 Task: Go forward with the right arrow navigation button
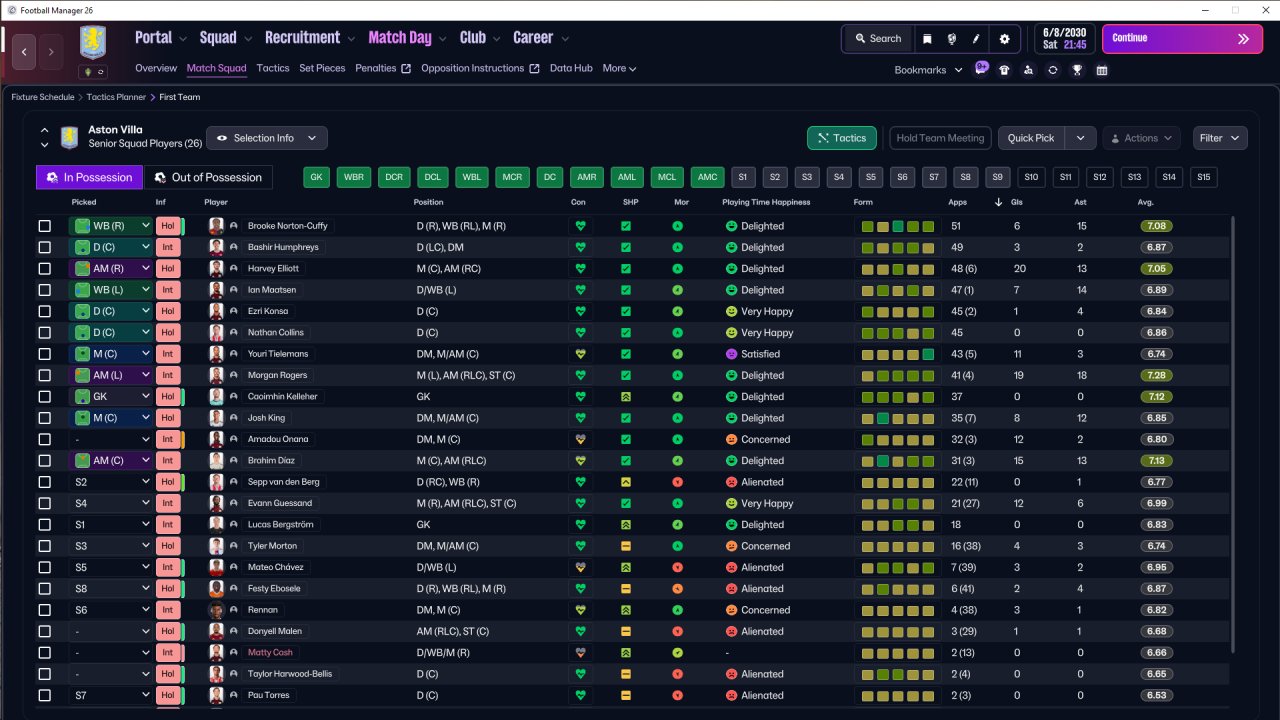coord(51,51)
